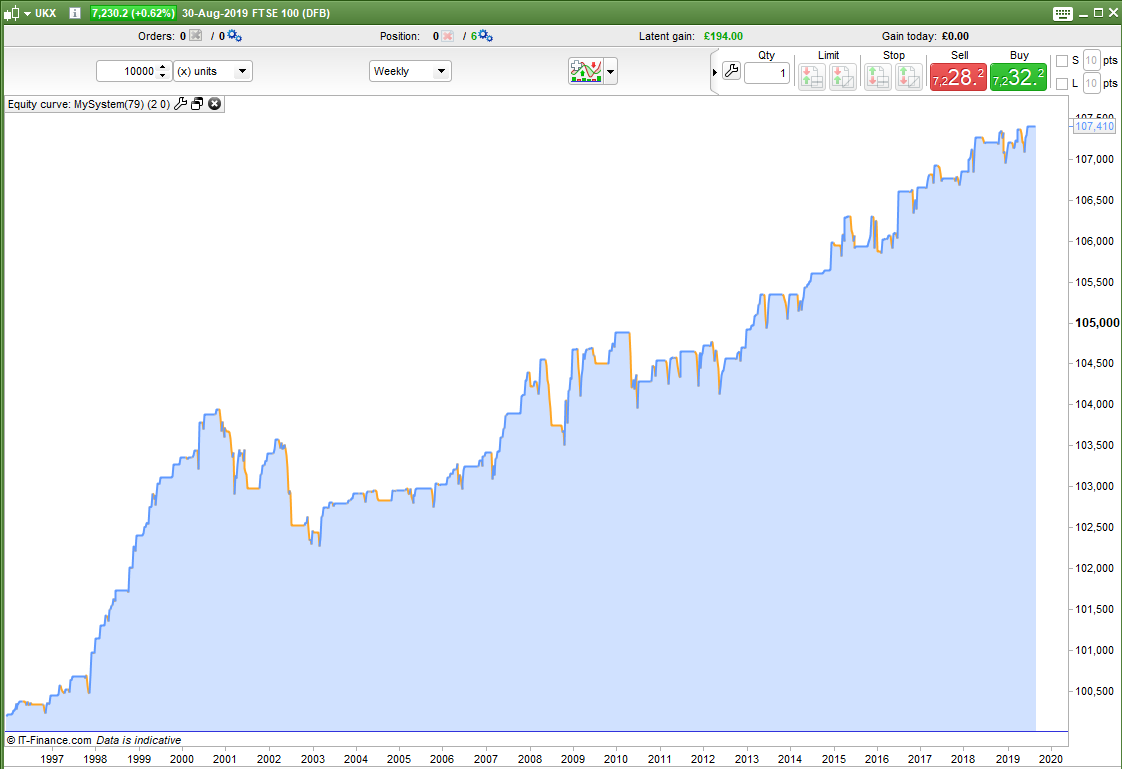1122x769 pixels.
Task: Click the 107,410 current value label
Action: [x=1095, y=127]
